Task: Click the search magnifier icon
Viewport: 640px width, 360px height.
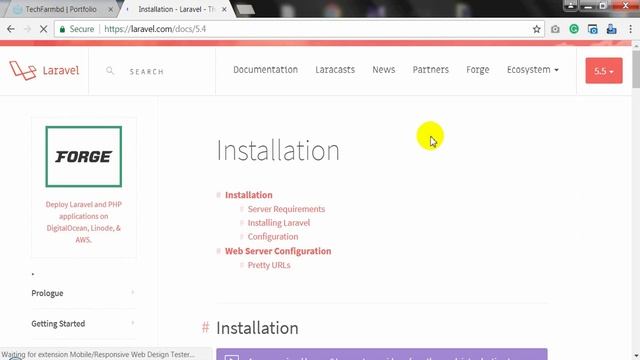Action: (x=110, y=71)
